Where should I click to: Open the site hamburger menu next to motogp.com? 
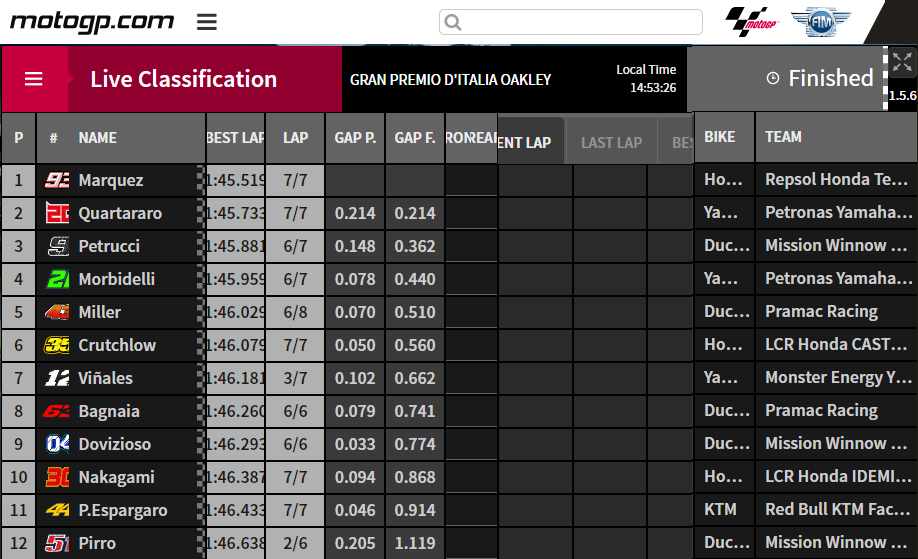[x=207, y=22]
